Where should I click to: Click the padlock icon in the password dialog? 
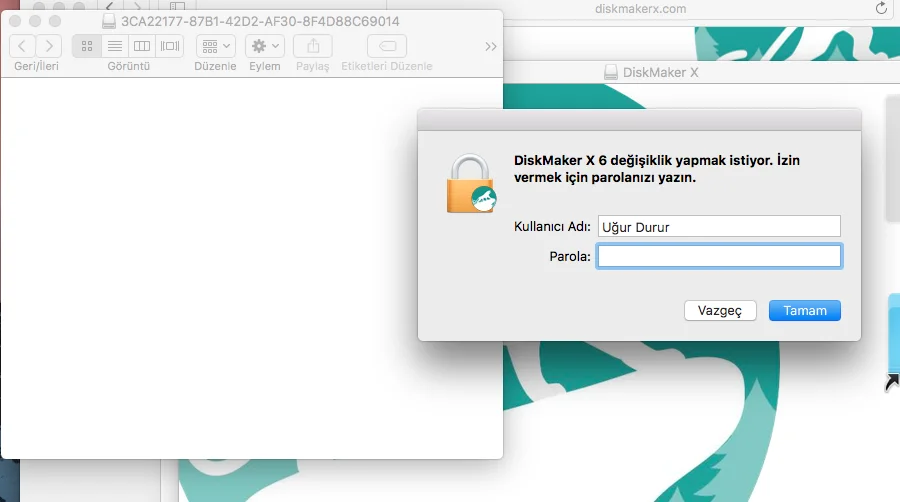pyautogui.click(x=470, y=184)
